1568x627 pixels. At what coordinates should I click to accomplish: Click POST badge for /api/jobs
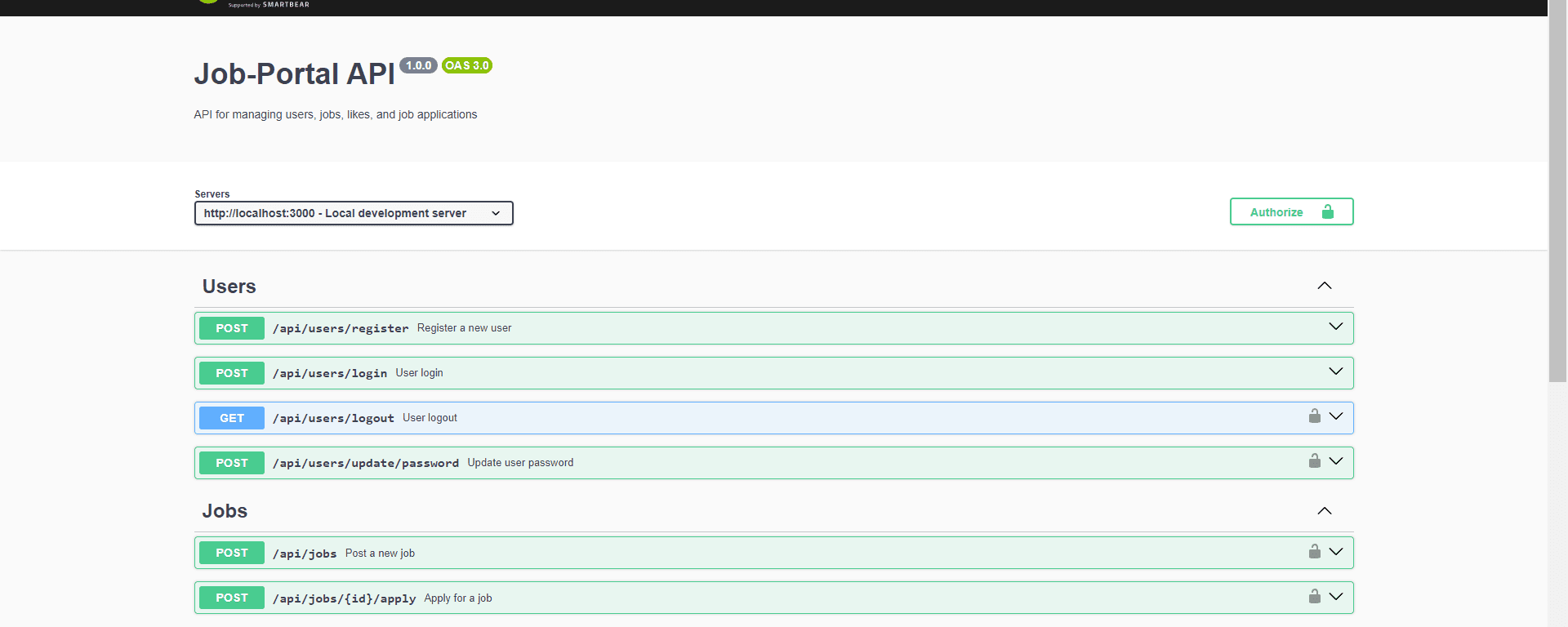[232, 553]
